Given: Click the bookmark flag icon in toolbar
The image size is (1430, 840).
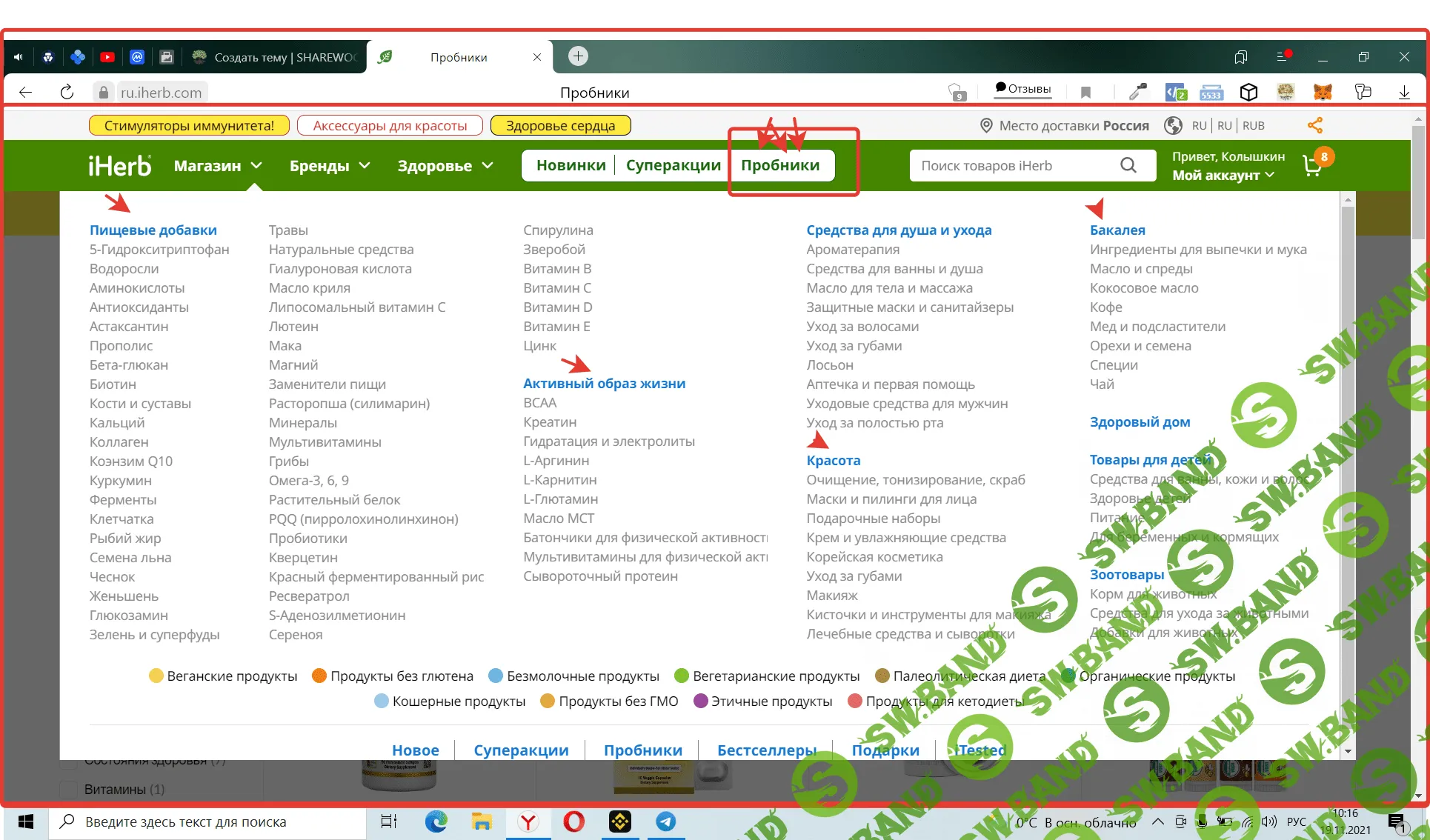Looking at the screenshot, I should pyautogui.click(x=1085, y=91).
